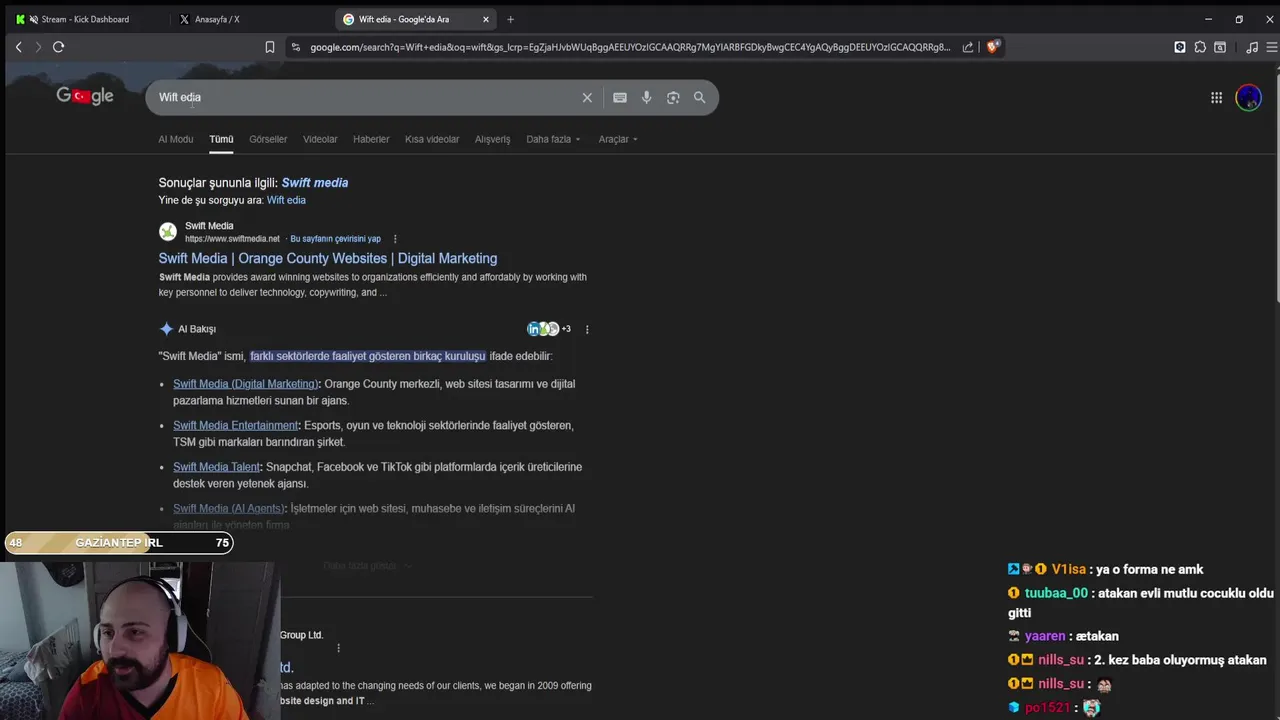Screen dimensions: 1280x720
Task: Reload the page with the refresh icon
Action: pos(58,47)
